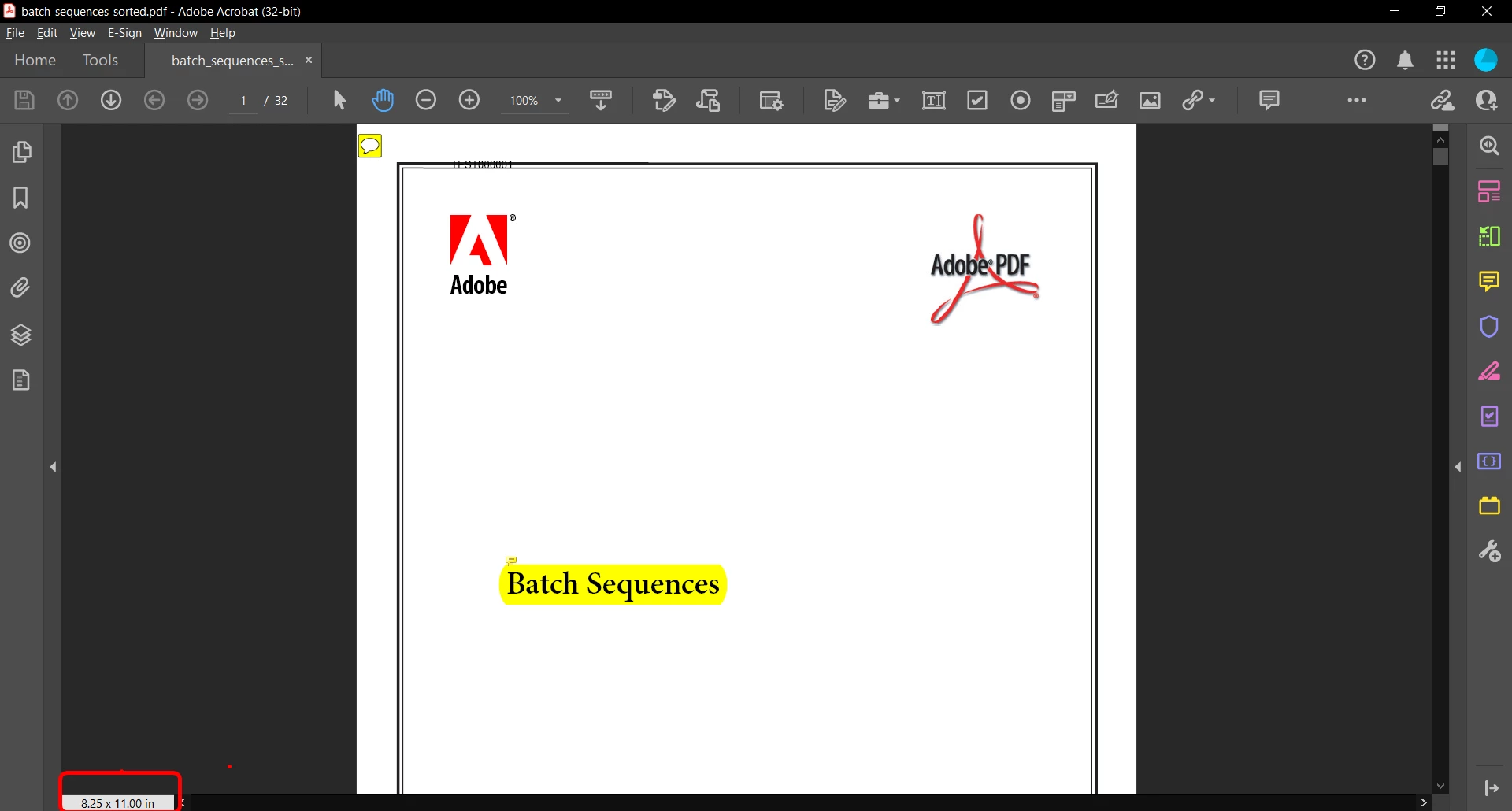Go to next page with down arrow
Viewport: 1512px width, 811px height.
[x=111, y=101]
